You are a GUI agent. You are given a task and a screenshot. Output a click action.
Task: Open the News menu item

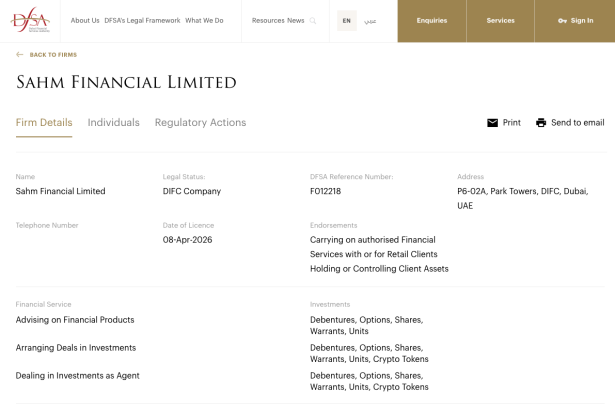click(295, 20)
